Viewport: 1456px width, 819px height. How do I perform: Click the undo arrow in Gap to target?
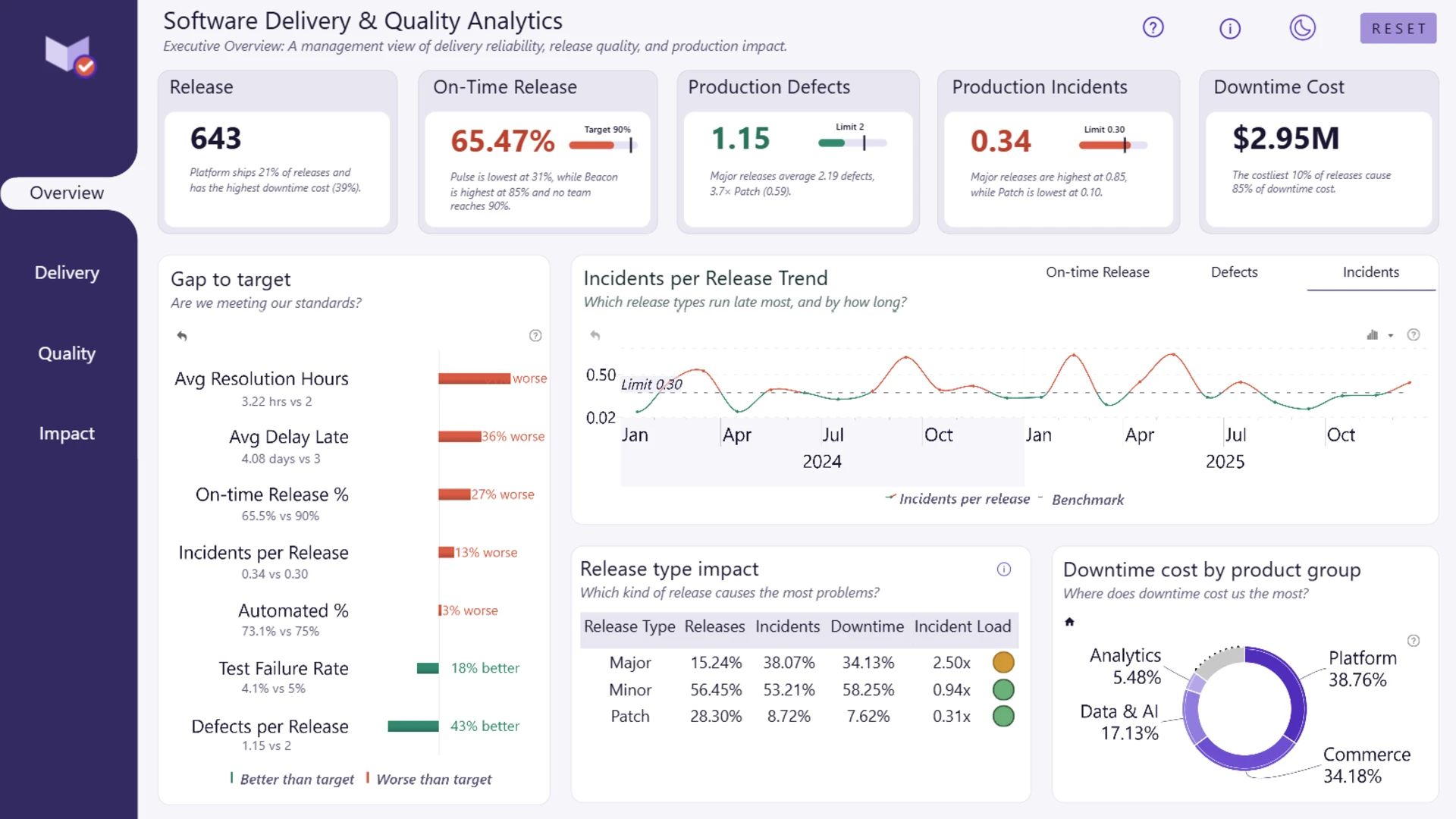(182, 335)
